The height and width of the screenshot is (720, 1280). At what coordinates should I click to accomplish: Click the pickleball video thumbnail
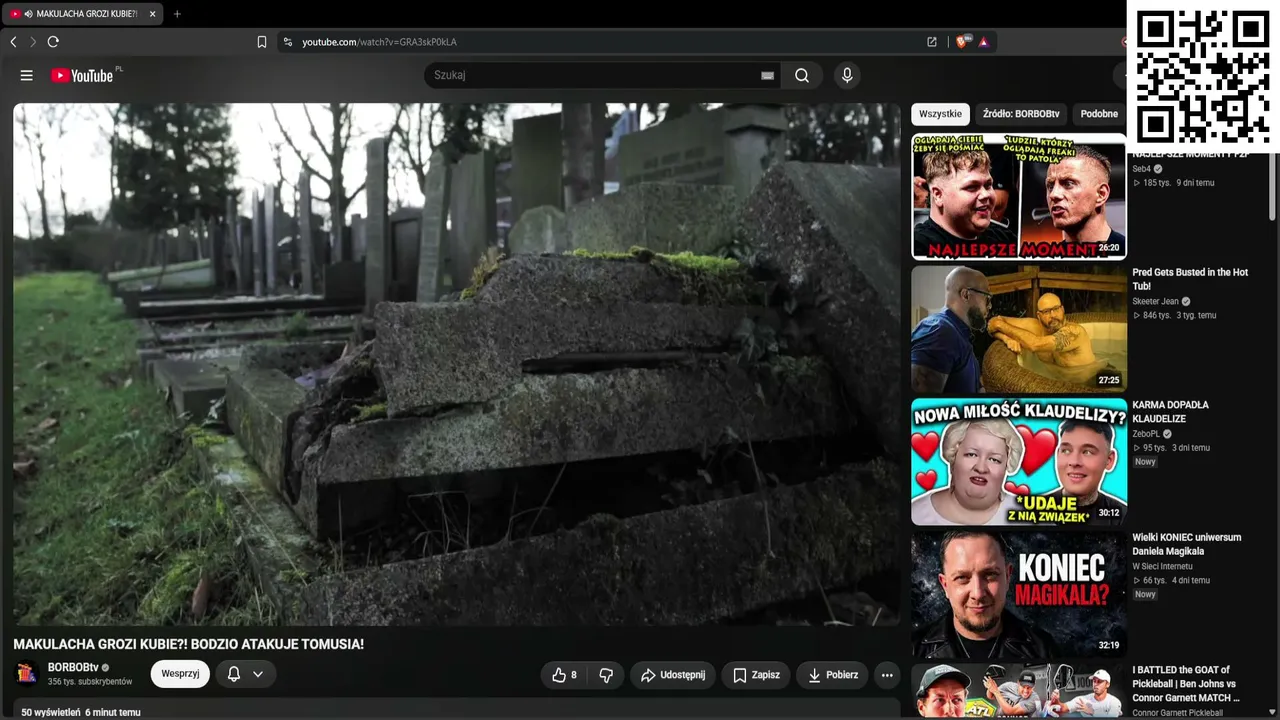pos(1019,691)
